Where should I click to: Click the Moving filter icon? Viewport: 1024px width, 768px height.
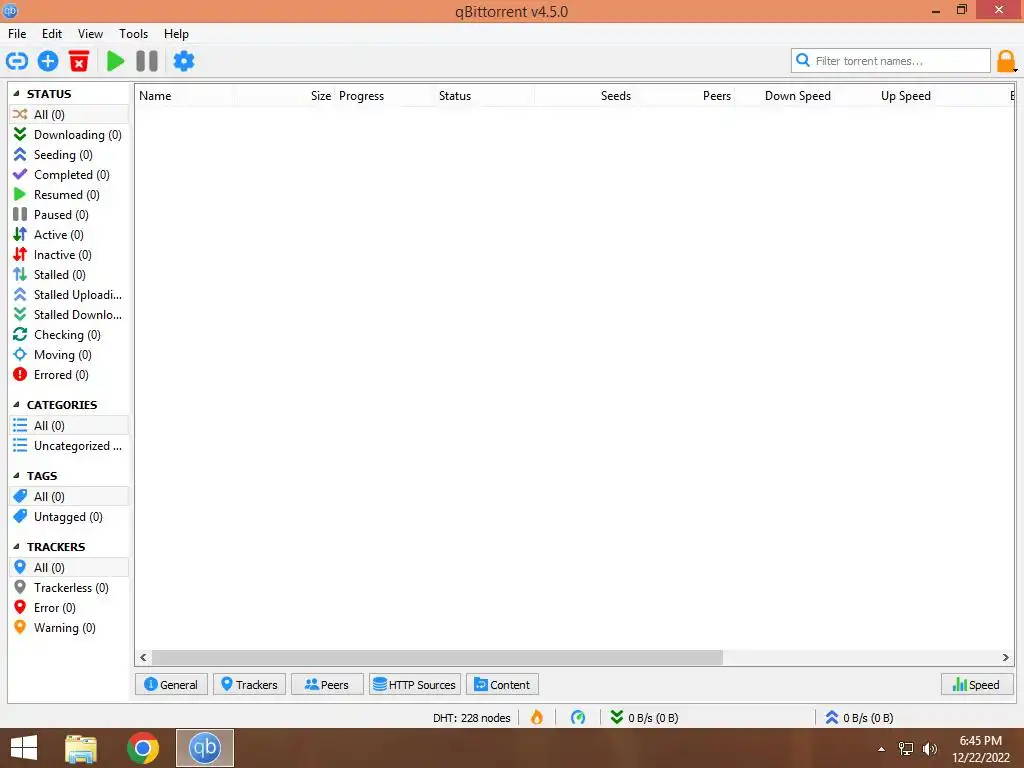pyautogui.click(x=20, y=355)
